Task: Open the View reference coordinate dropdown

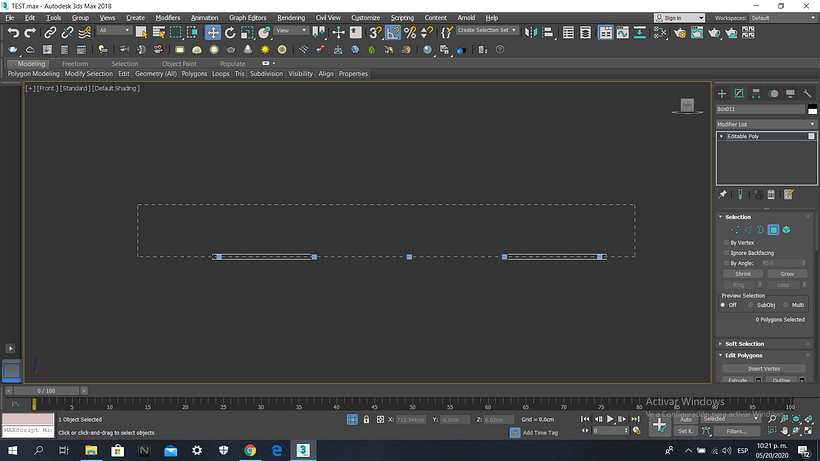Action: 291,31
